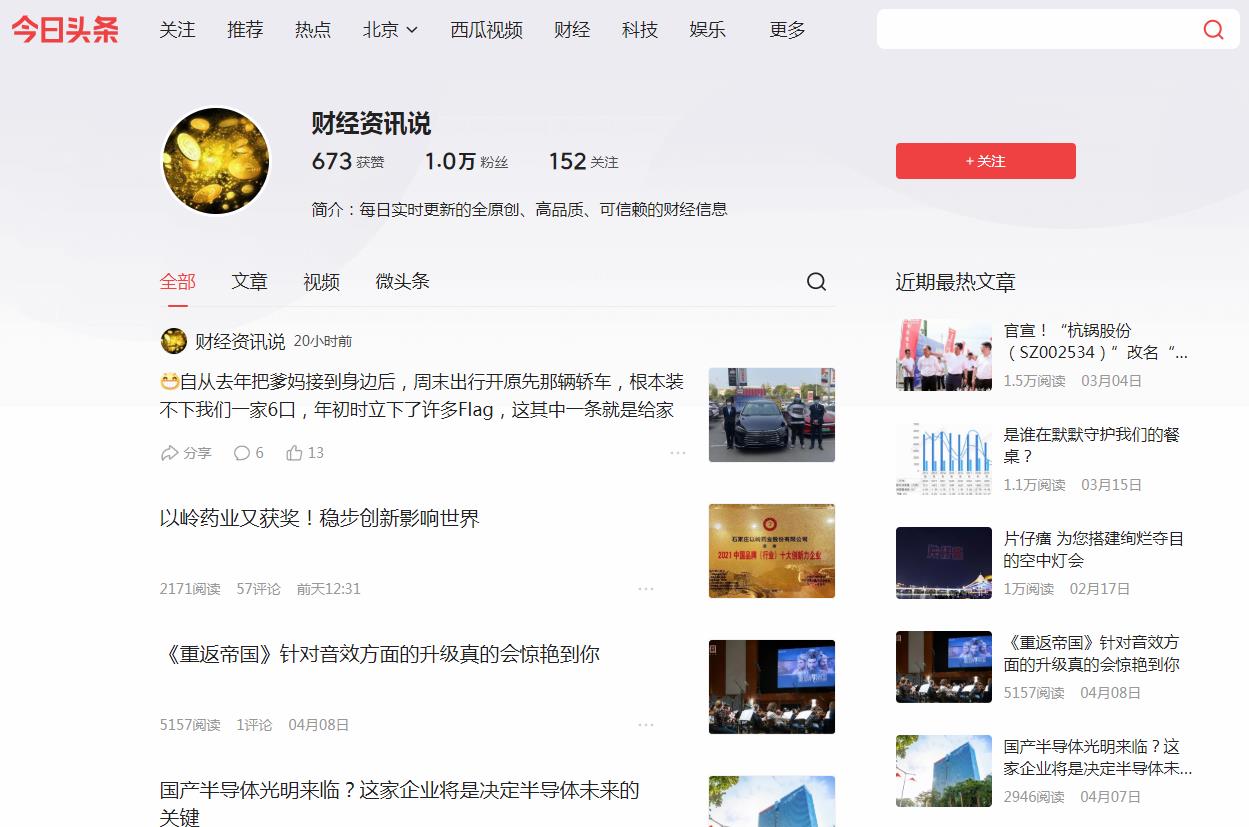
Task: Open the post text 自从去年把爹妈接到身边后
Action: point(422,396)
